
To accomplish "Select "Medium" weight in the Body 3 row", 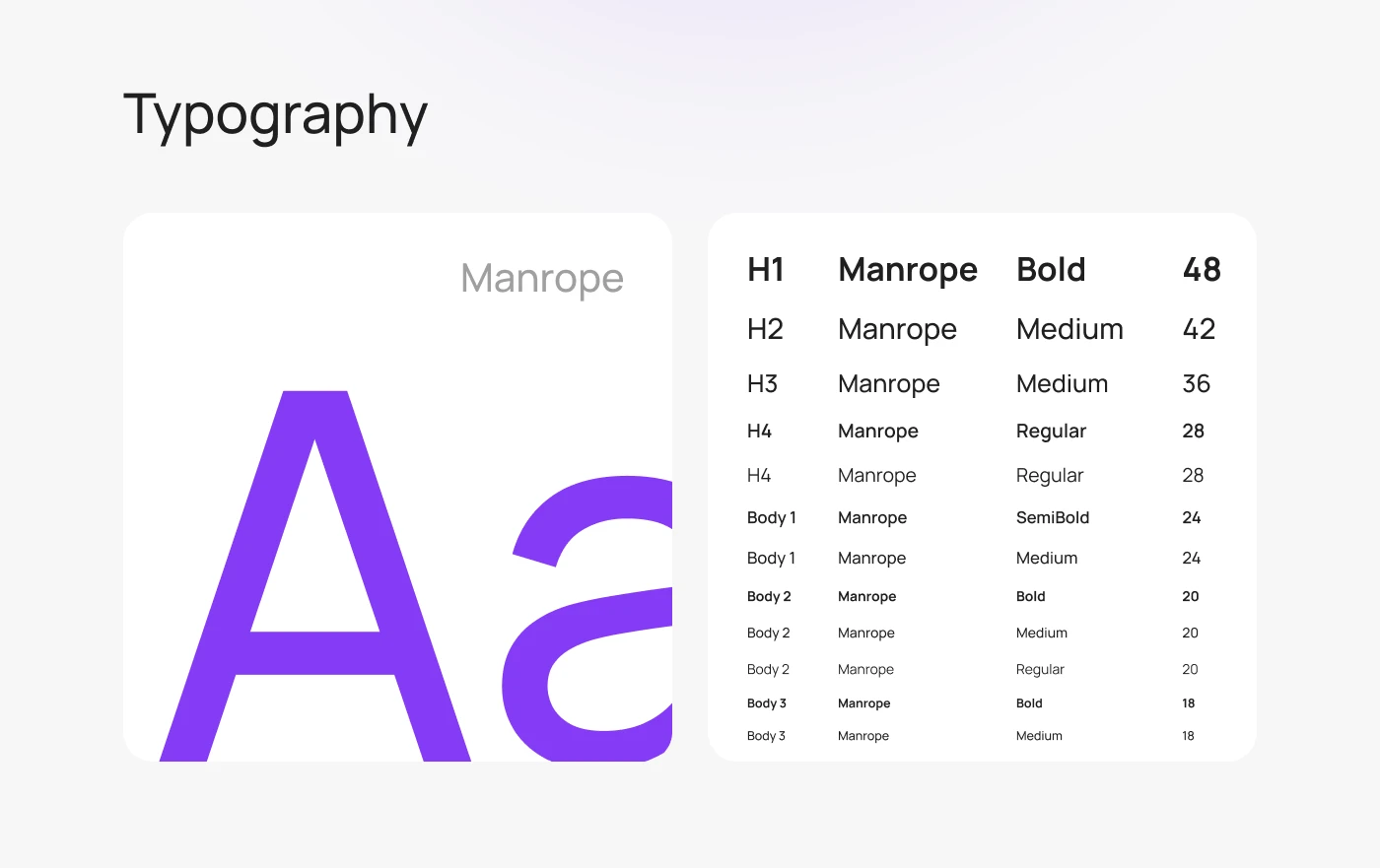I will tap(1039, 736).
